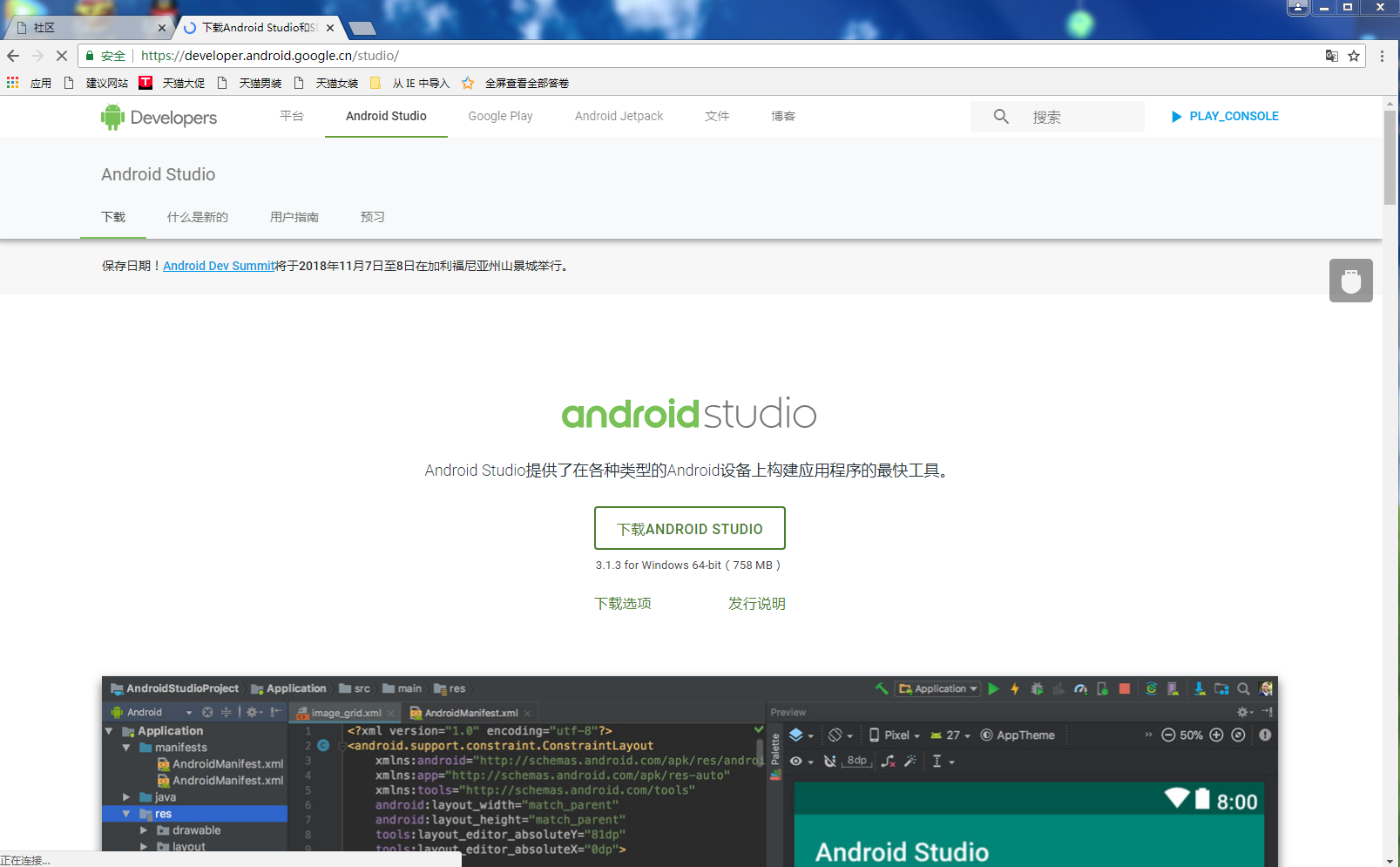Click the search magnifier icon
Viewport: 1400px width, 867px height.
pyautogui.click(x=1001, y=116)
